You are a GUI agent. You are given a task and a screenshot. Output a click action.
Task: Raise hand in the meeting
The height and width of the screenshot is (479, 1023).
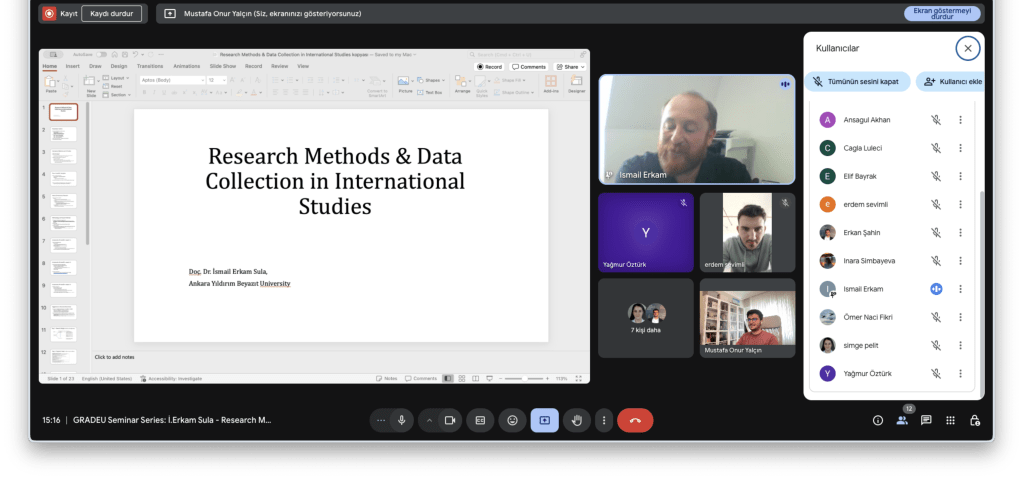pos(575,420)
